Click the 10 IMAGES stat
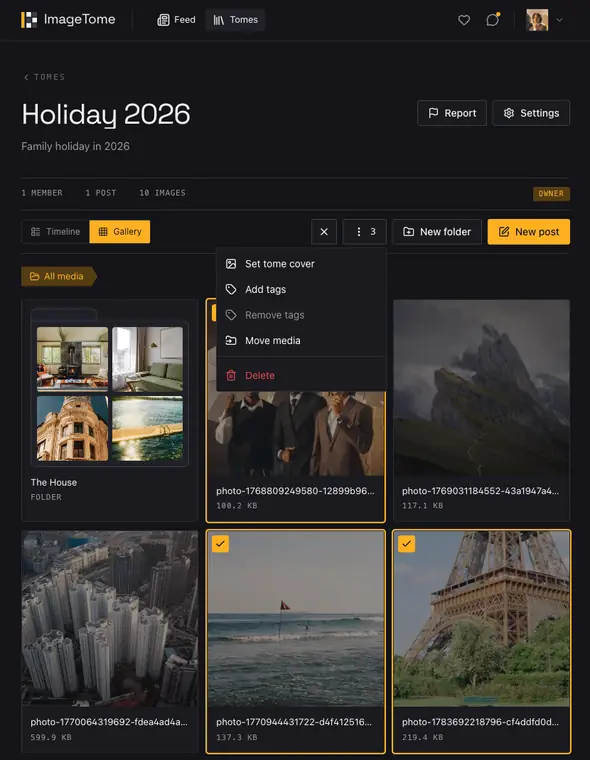Image resolution: width=590 pixels, height=760 pixels. click(162, 193)
